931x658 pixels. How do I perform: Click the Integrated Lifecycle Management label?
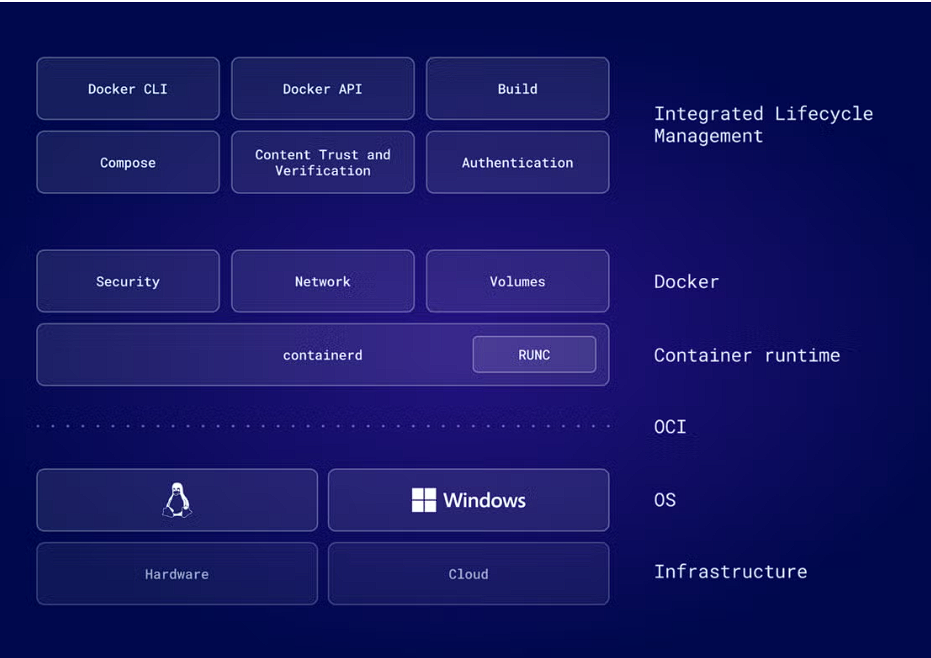point(762,125)
